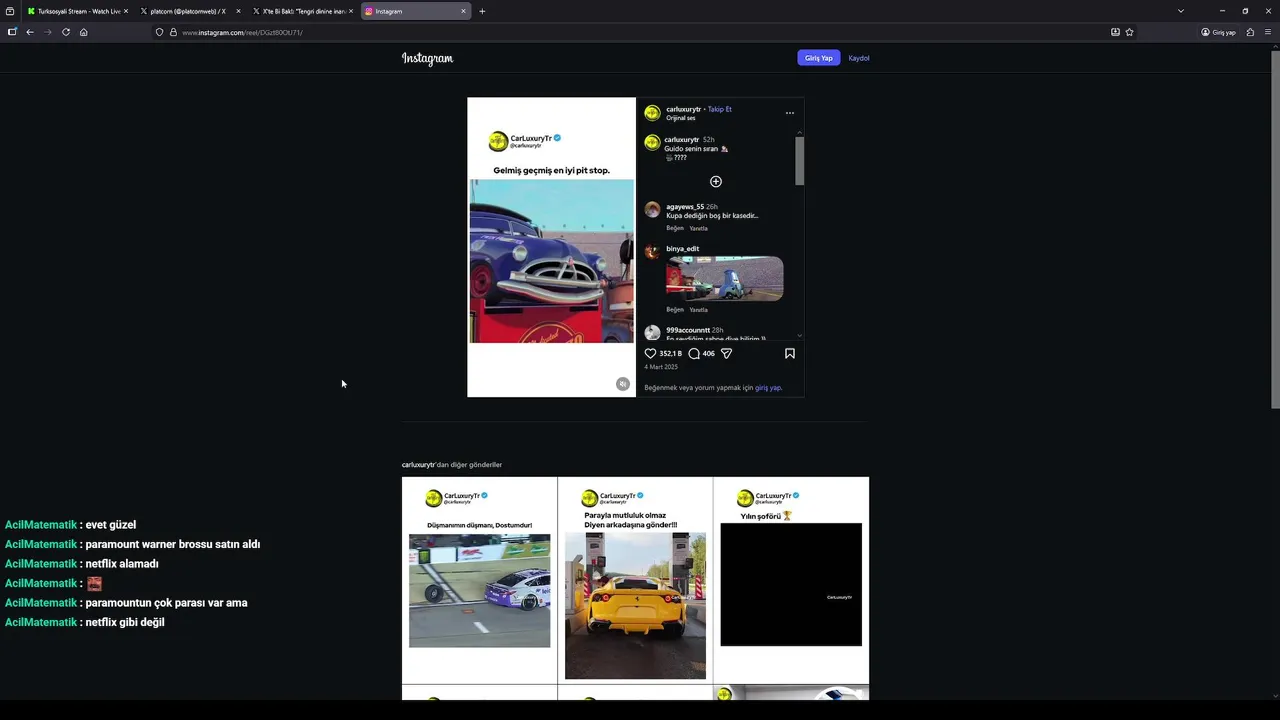The width and height of the screenshot is (1280, 720).
Task: Close the Instagram tab
Action: tap(463, 11)
